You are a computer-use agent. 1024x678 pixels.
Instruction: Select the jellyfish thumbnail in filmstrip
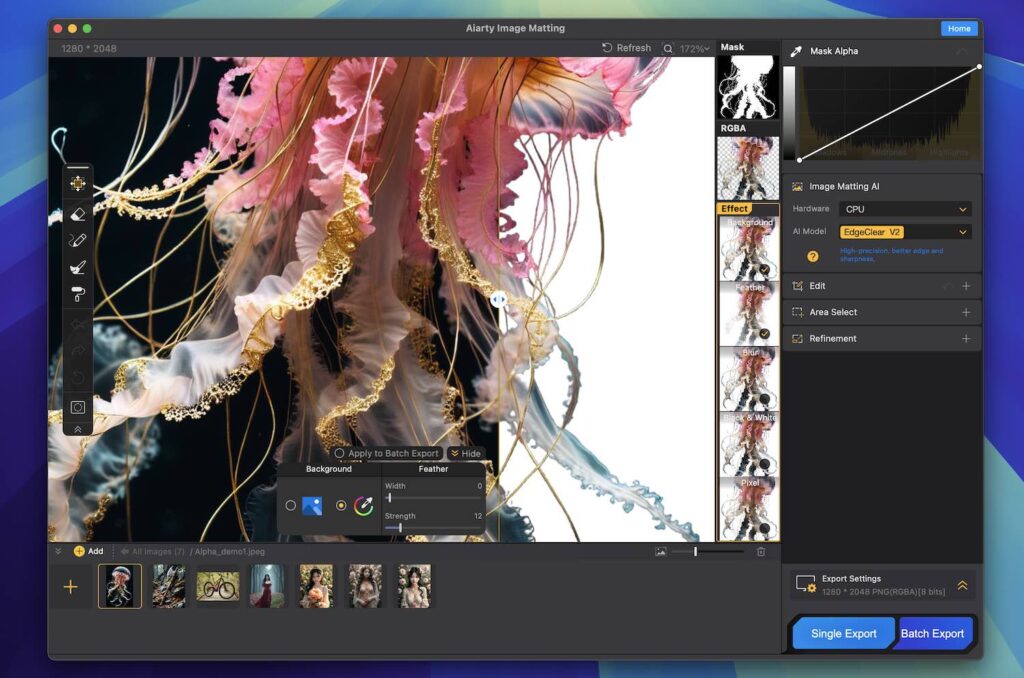[x=120, y=587]
